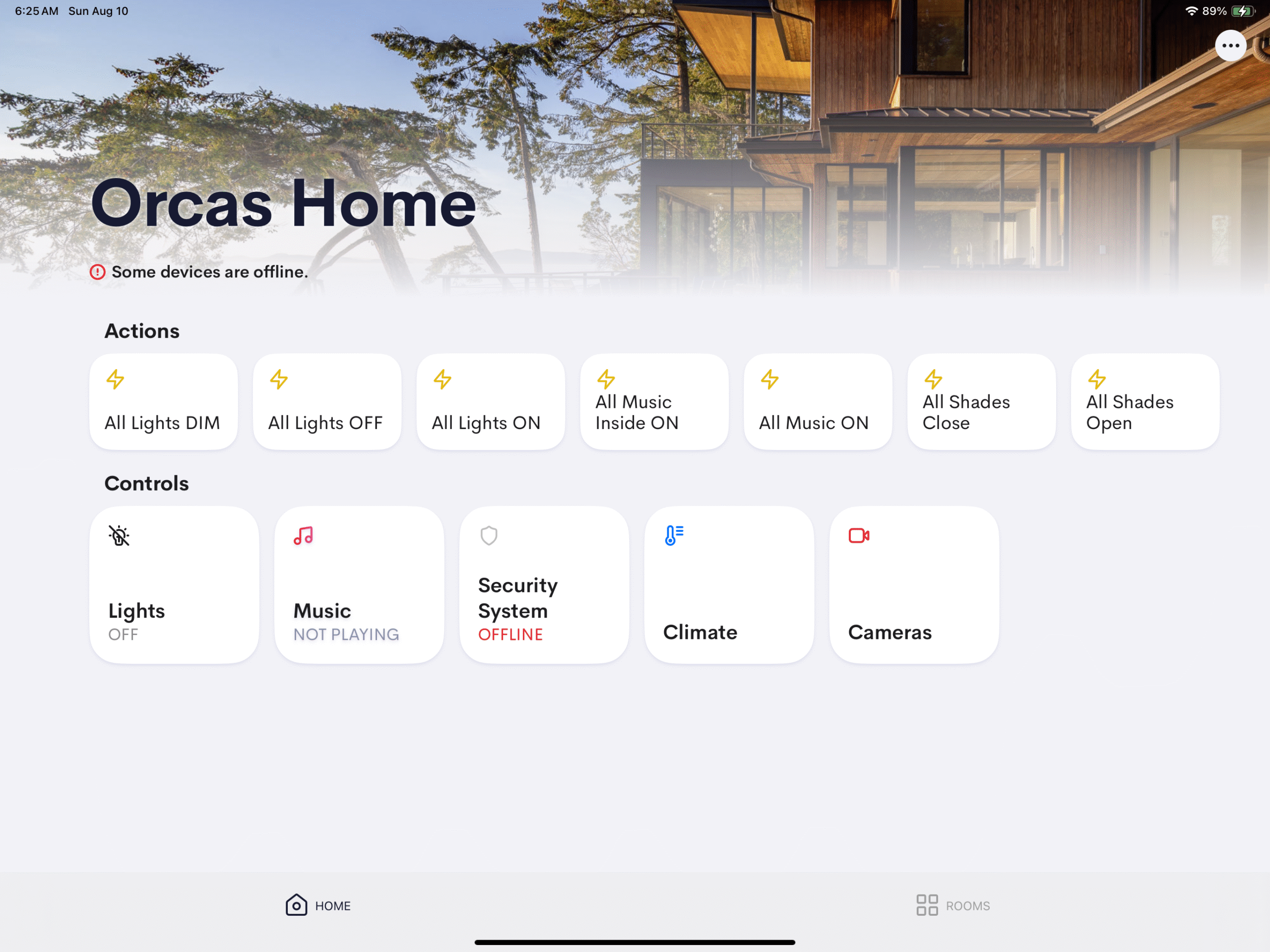Tap the Climate thermometer icon
Image resolution: width=1270 pixels, height=952 pixels.
(674, 535)
